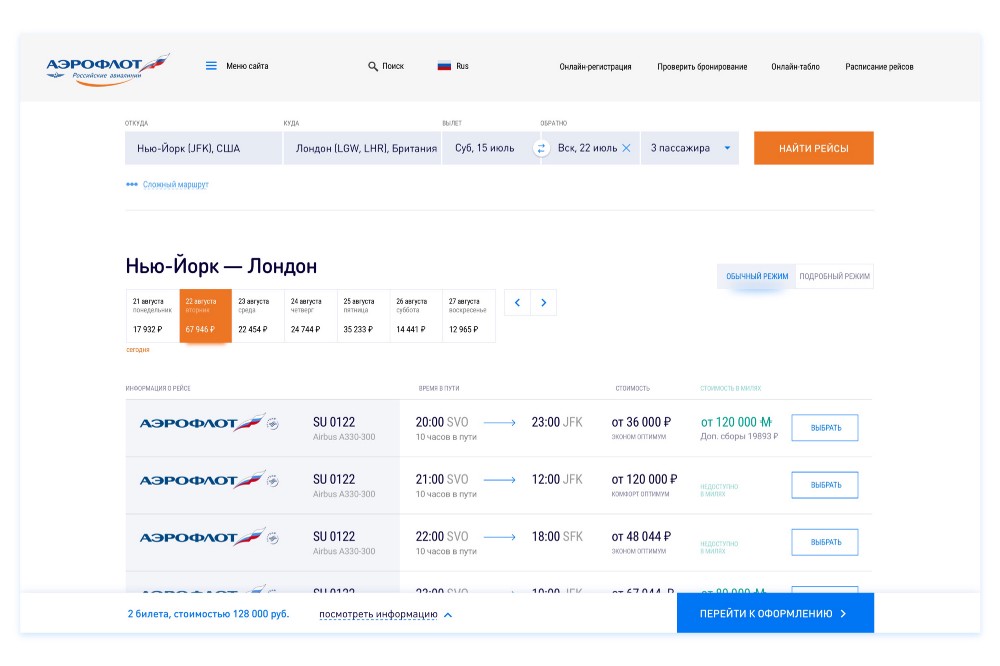The height and width of the screenshot is (666, 1000).
Task: Switch to Подробный режим view
Action: point(835,277)
